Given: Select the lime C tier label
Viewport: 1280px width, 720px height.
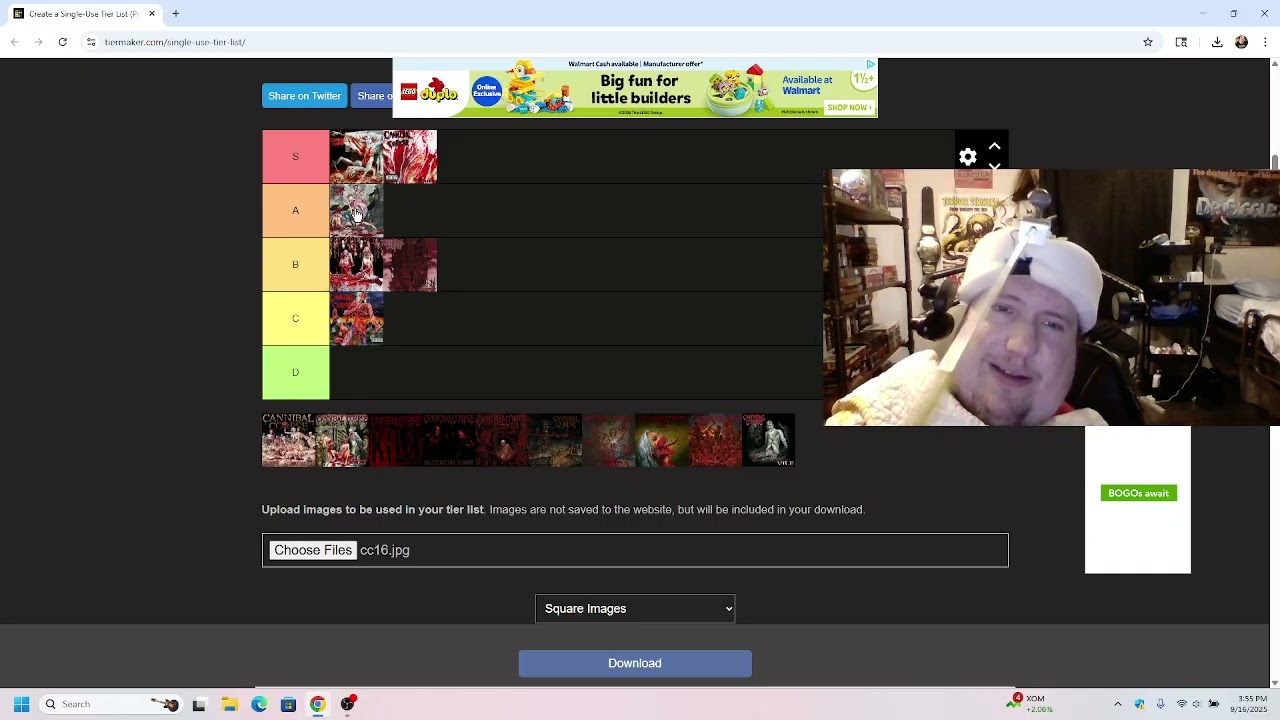Looking at the screenshot, I should [x=295, y=319].
